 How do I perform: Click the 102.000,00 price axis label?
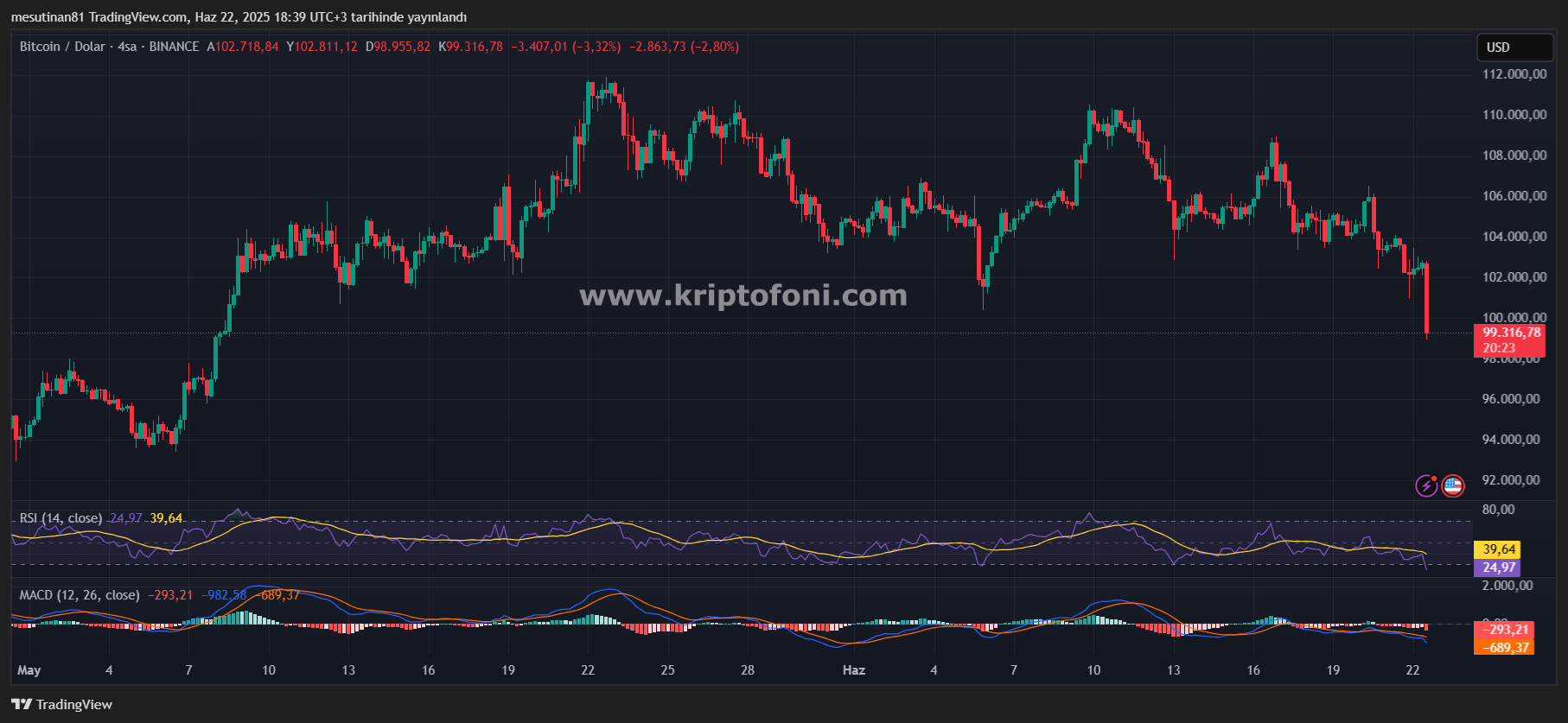coord(1514,277)
